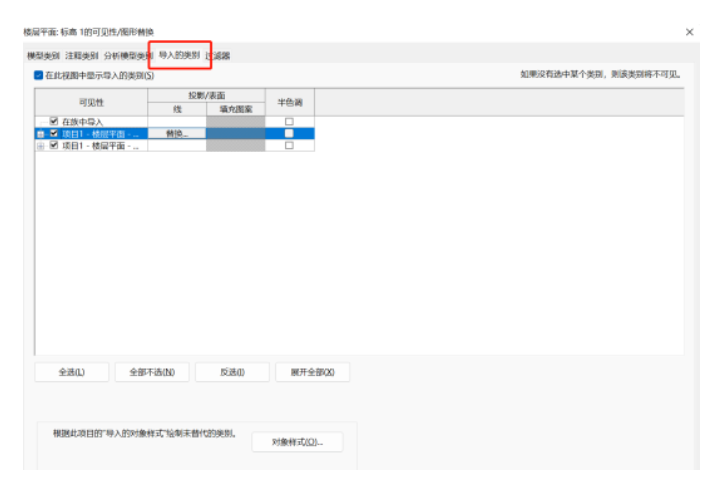Select the 在族中导入 row label
The height and width of the screenshot is (484, 706).
[x=83, y=122]
